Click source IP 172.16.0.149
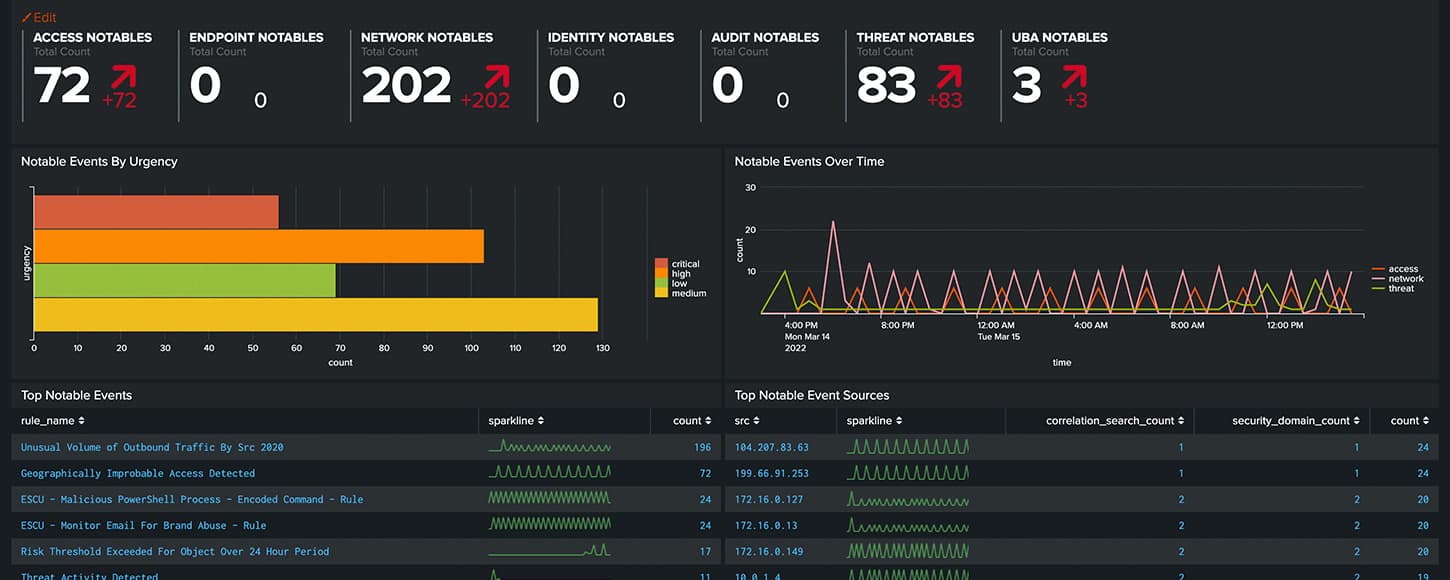This screenshot has height=580, width=1450. click(x=769, y=551)
